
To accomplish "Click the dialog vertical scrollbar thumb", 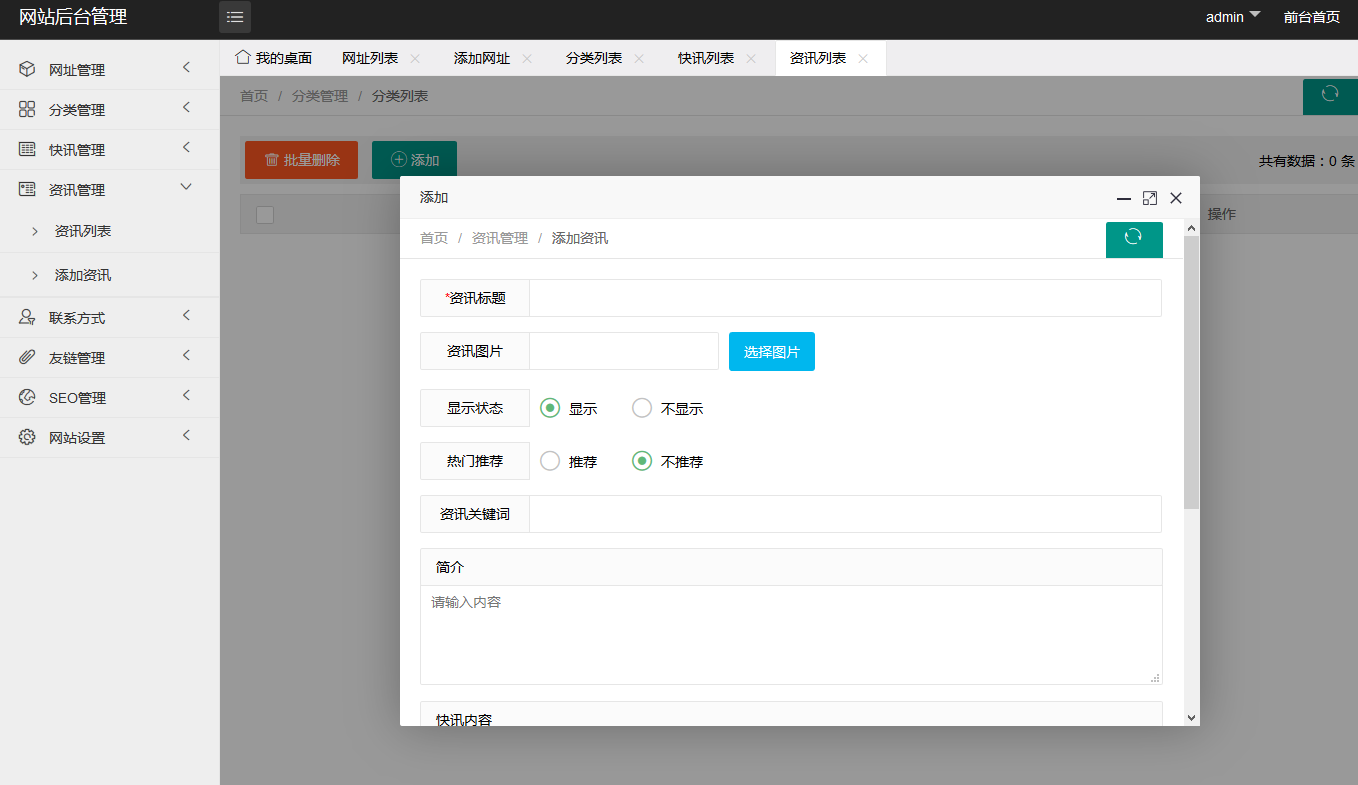I will (x=1190, y=370).
